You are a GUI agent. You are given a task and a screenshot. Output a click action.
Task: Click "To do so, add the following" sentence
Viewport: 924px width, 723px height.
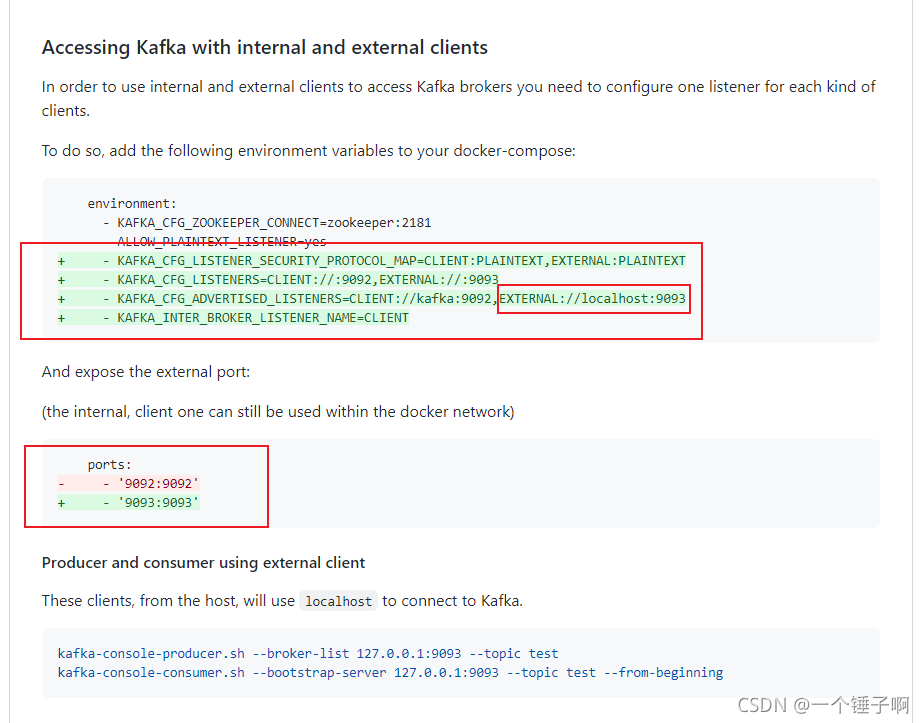point(309,151)
